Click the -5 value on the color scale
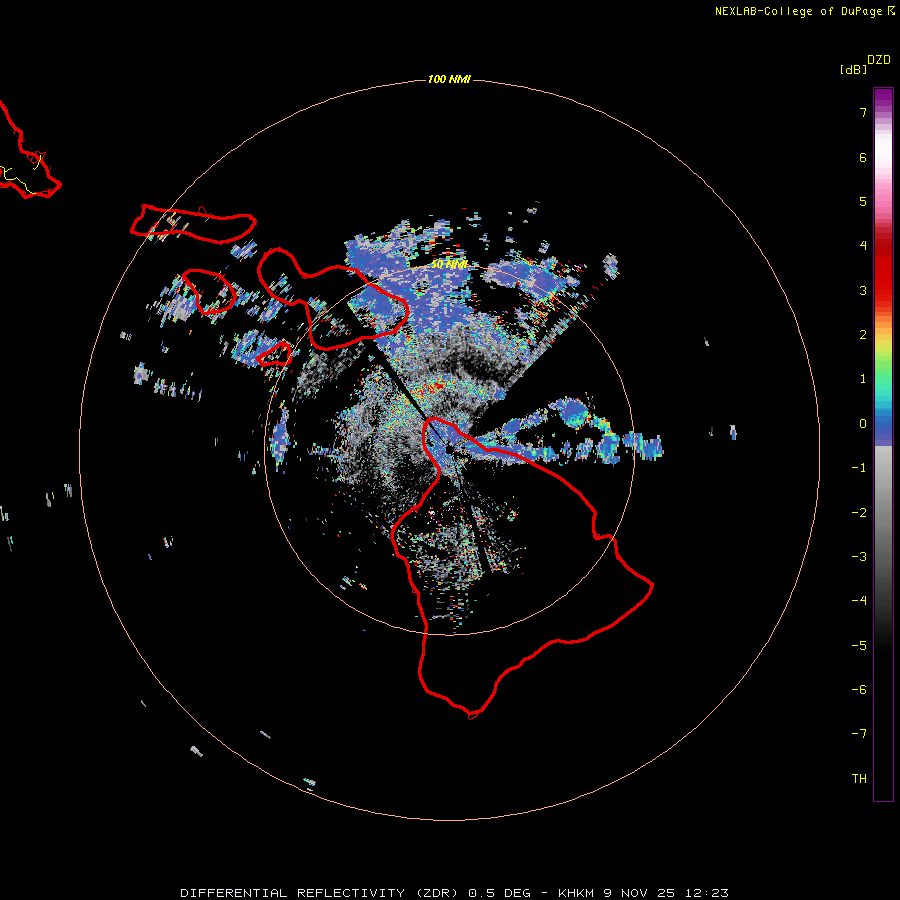Image resolution: width=900 pixels, height=900 pixels. (859, 646)
